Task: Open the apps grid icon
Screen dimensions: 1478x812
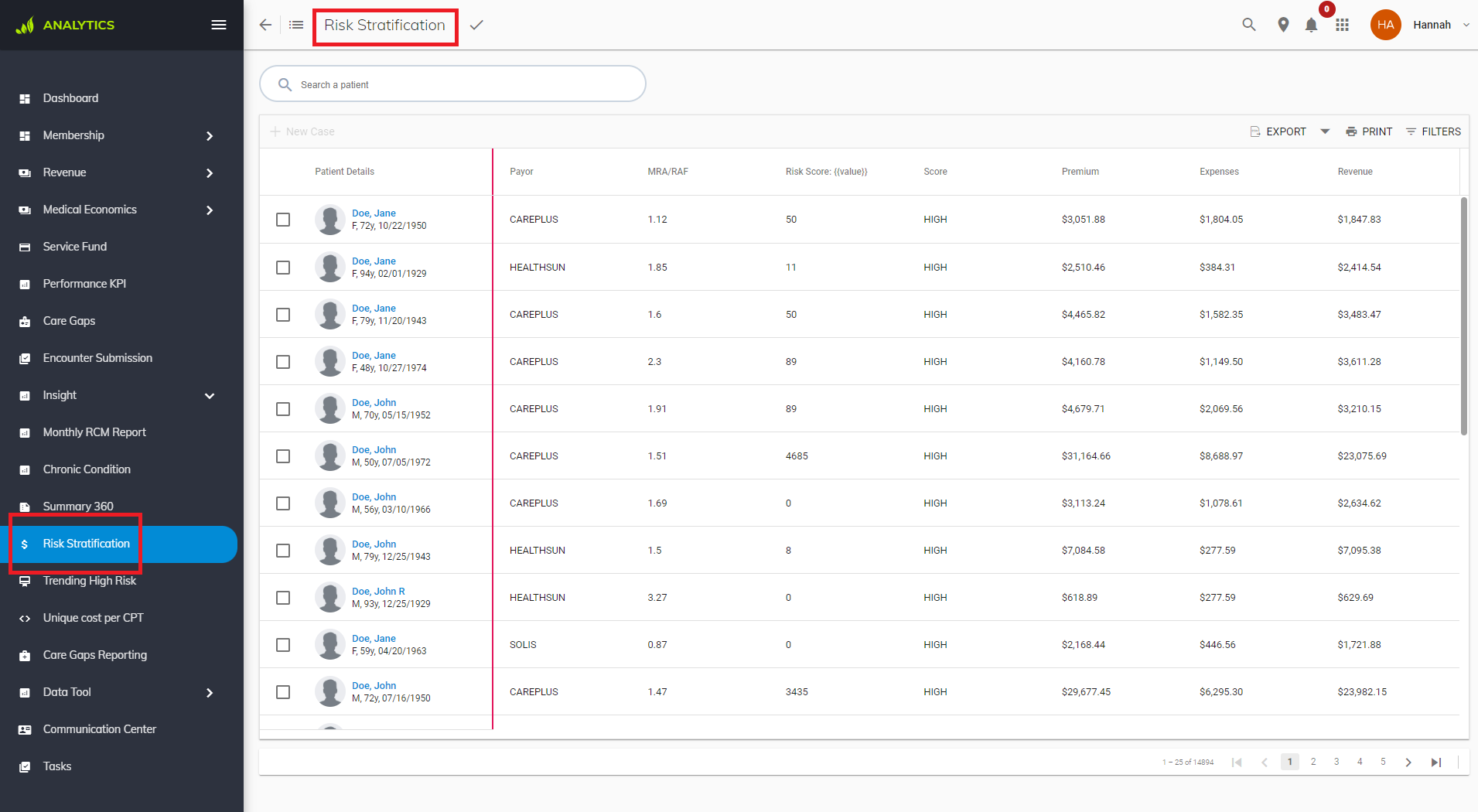Action: click(1342, 25)
